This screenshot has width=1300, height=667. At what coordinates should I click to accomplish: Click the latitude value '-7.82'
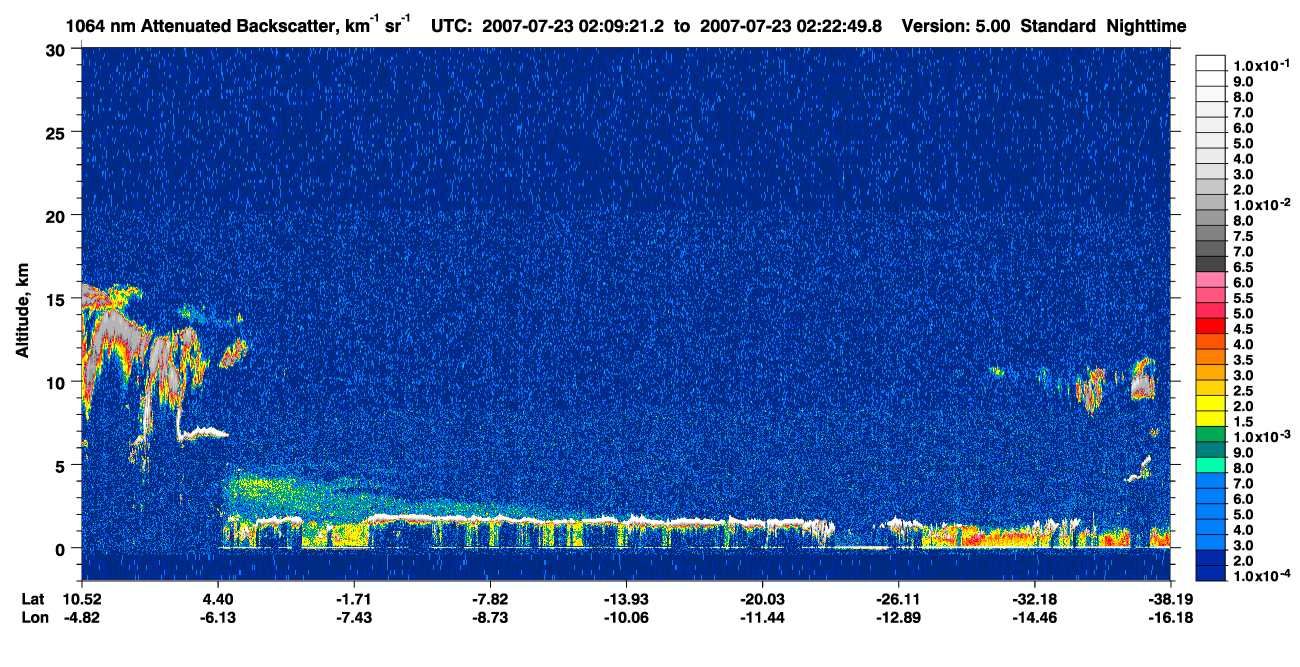pos(490,599)
